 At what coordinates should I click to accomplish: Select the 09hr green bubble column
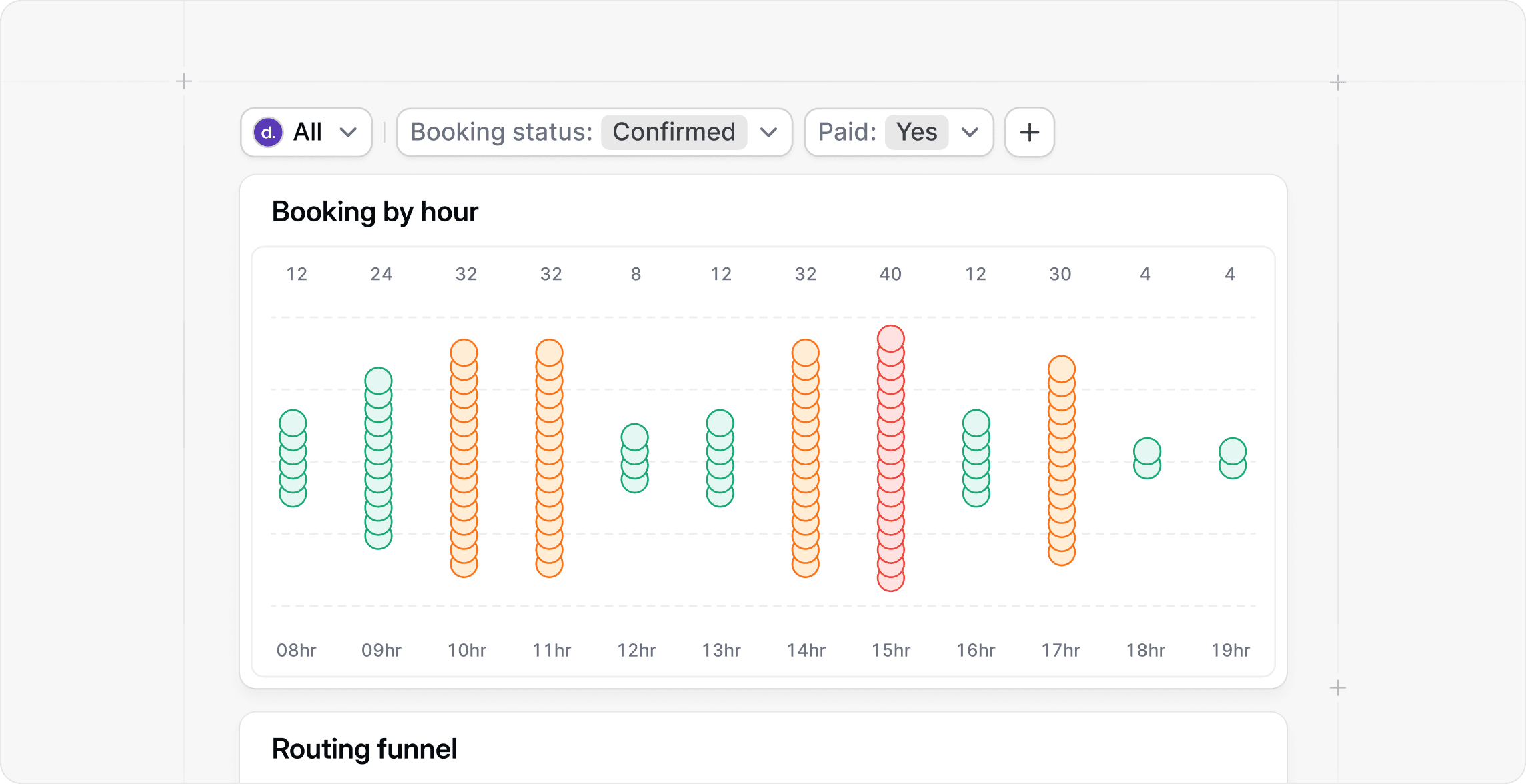pos(378,459)
